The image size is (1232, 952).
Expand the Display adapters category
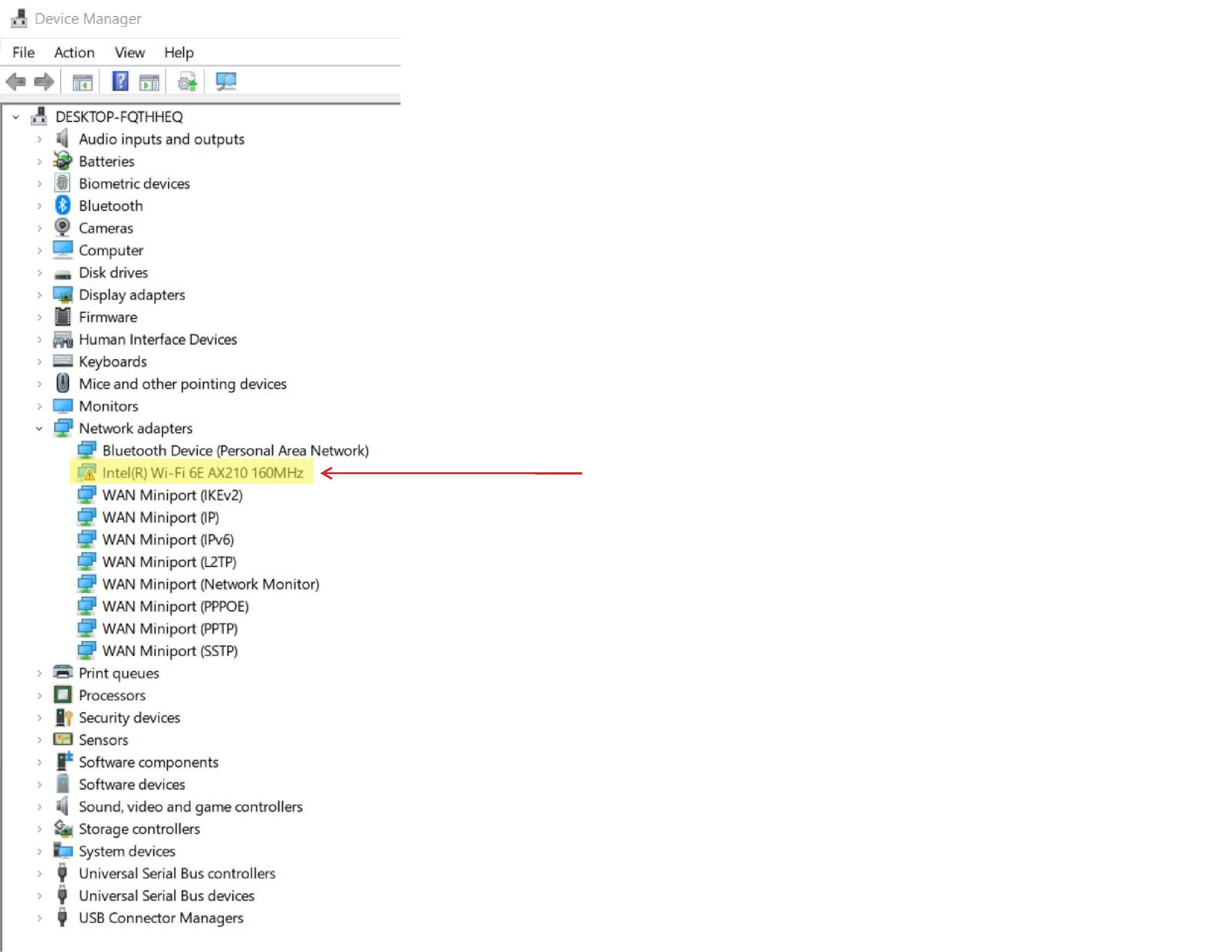[39, 295]
